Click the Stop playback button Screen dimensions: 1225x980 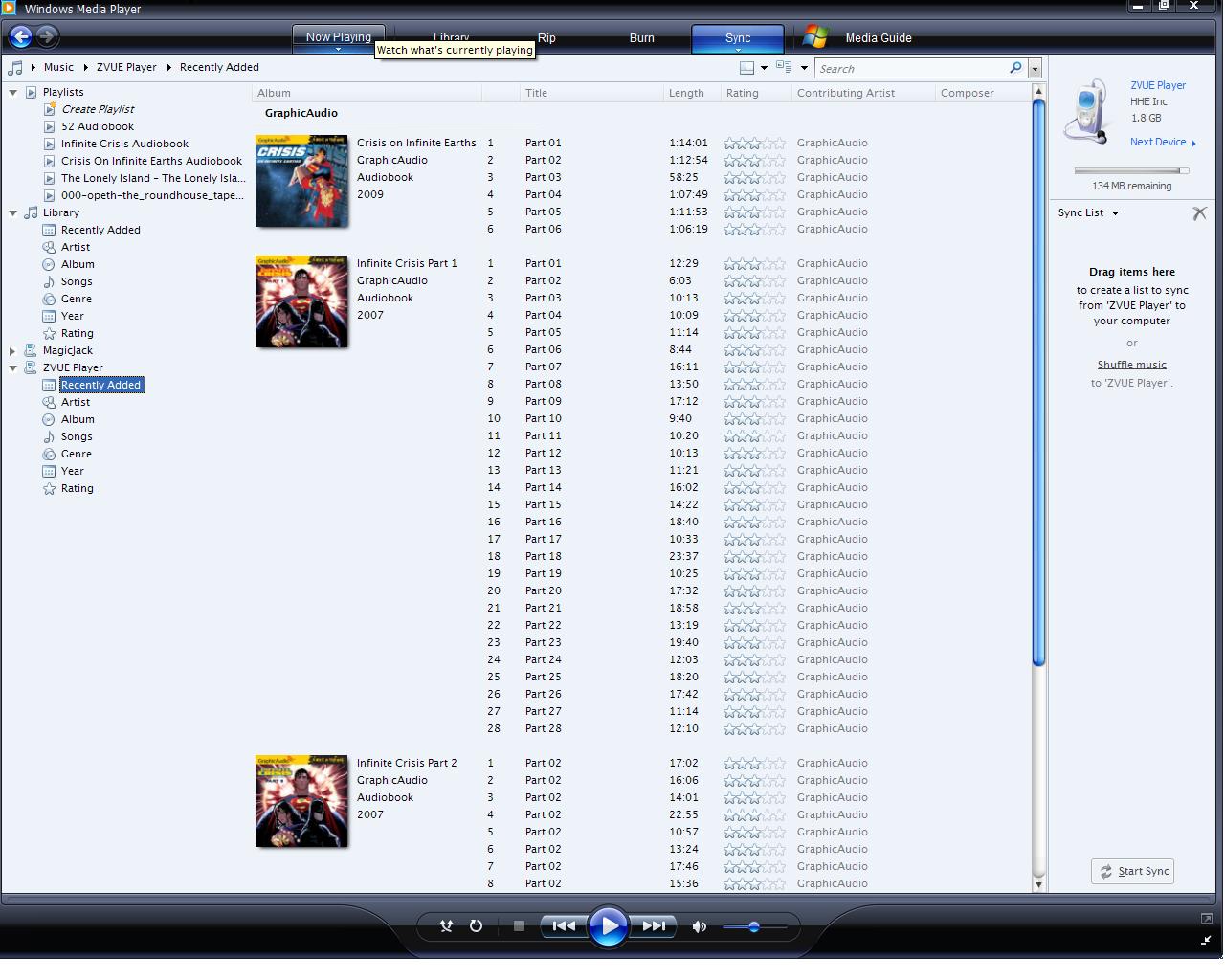[519, 925]
